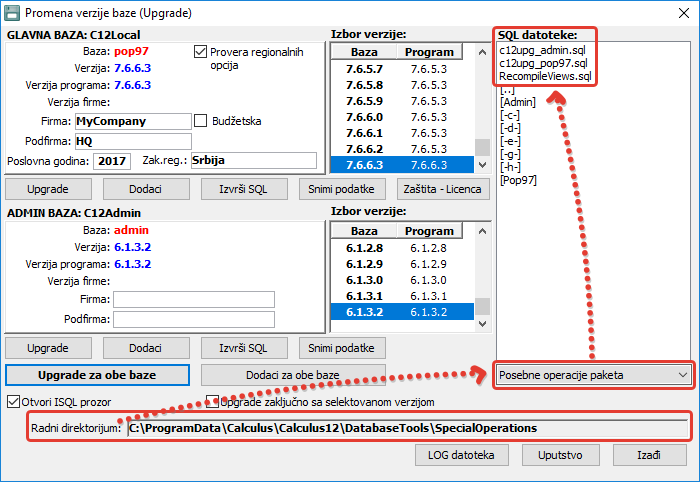Screen dimensions: 700x482
Task: Uncheck Otvori ISQL prozor option
Action: 14,402
